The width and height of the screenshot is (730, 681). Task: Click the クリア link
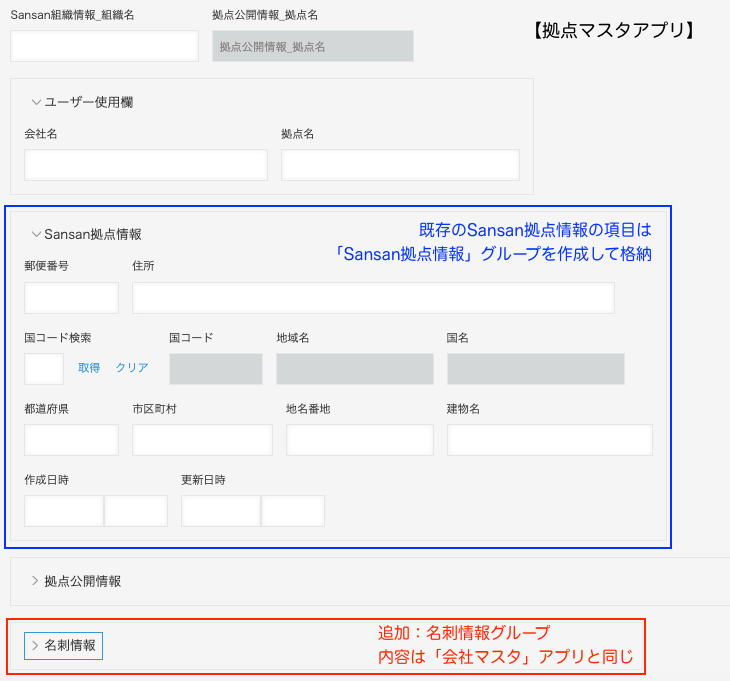point(132,368)
